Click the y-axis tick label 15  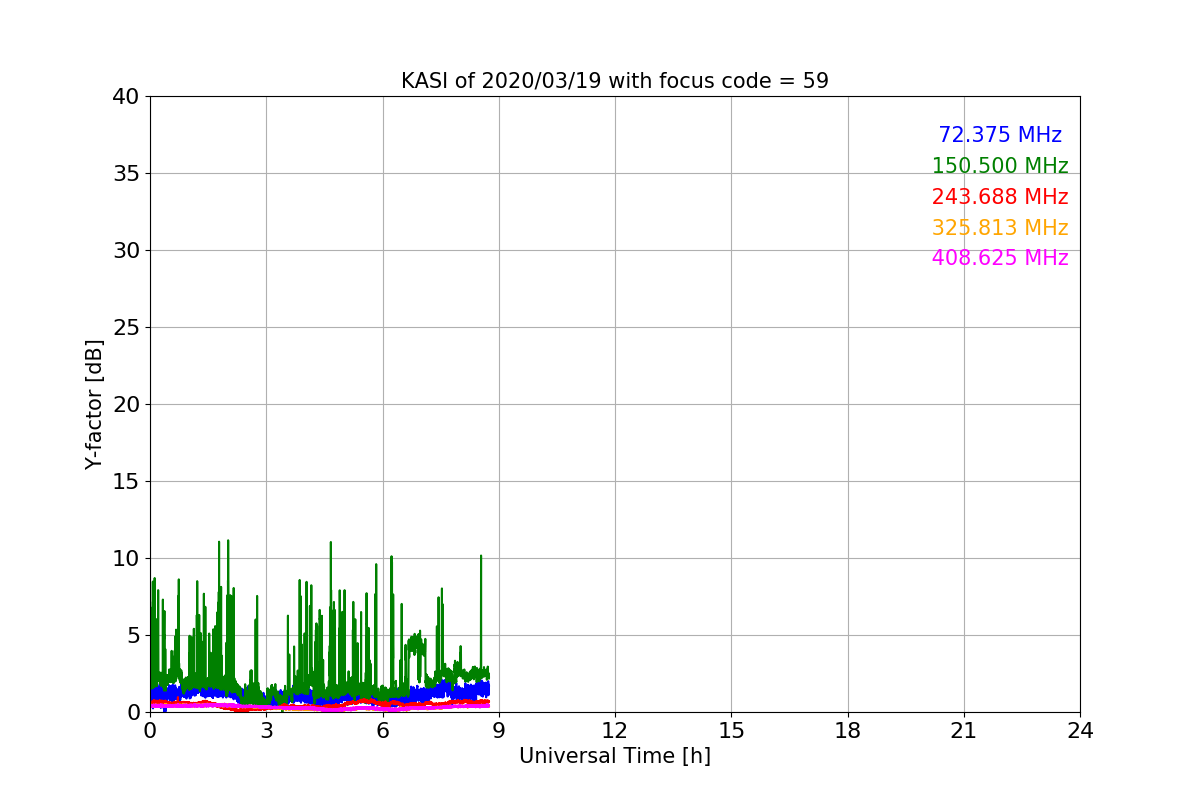coord(126,482)
